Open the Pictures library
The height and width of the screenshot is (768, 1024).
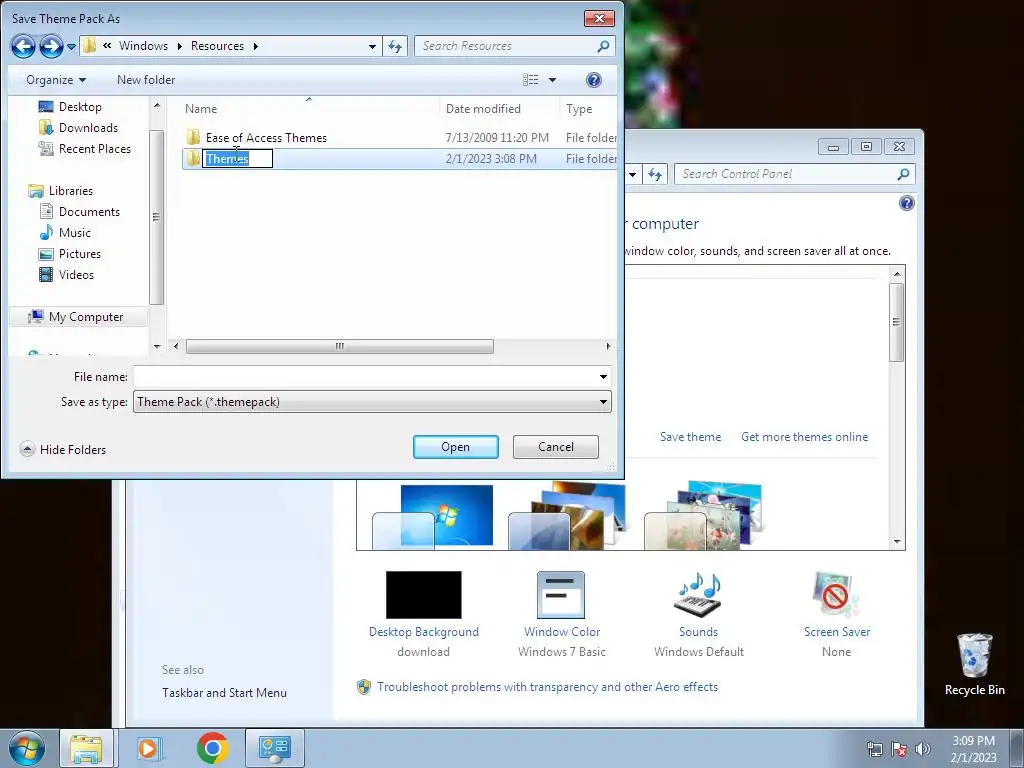tap(70, 253)
